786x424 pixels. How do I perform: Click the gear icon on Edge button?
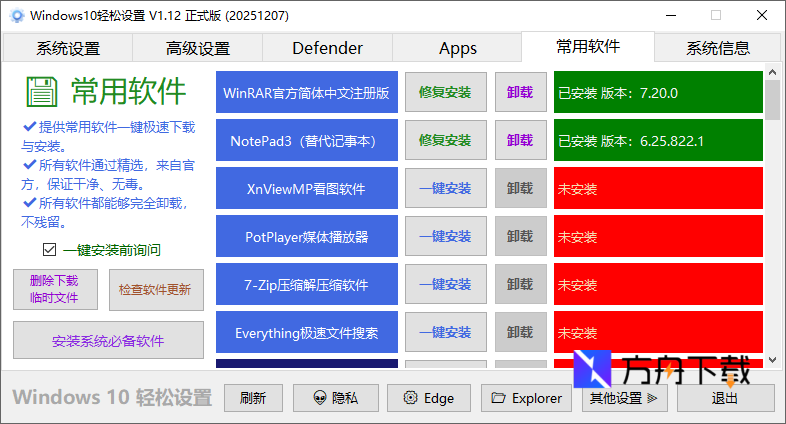tap(410, 398)
